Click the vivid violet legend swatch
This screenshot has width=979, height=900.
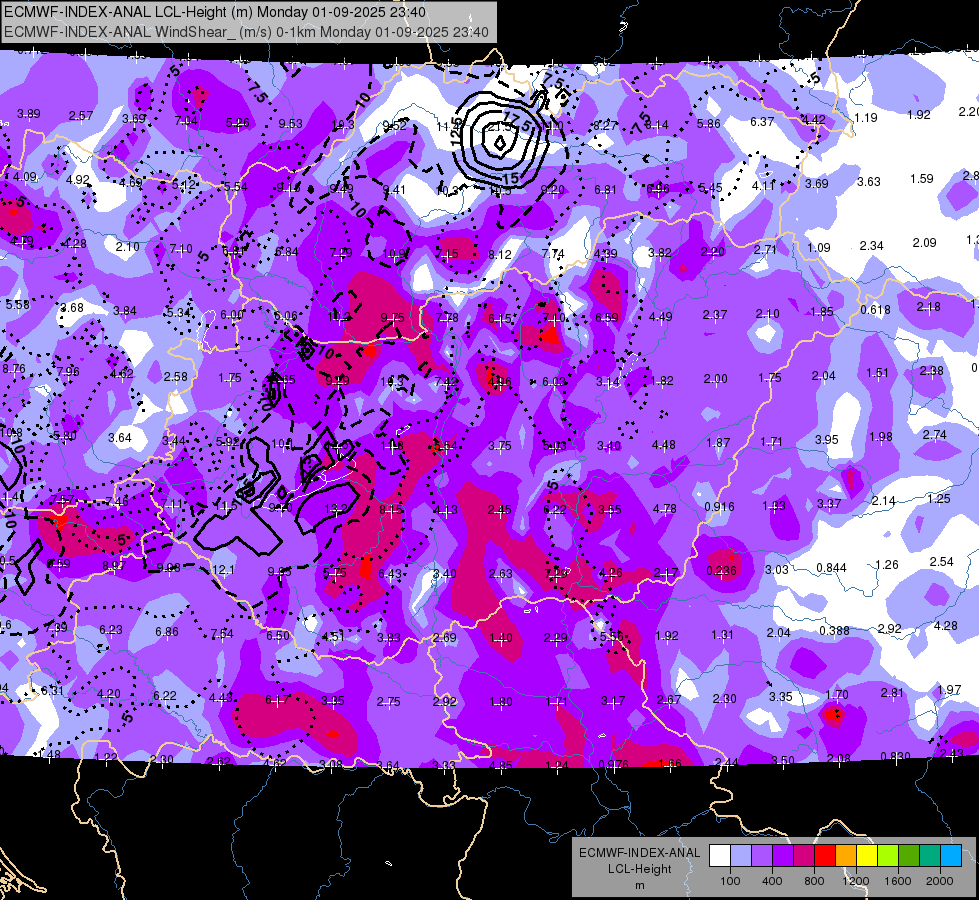coord(783,856)
